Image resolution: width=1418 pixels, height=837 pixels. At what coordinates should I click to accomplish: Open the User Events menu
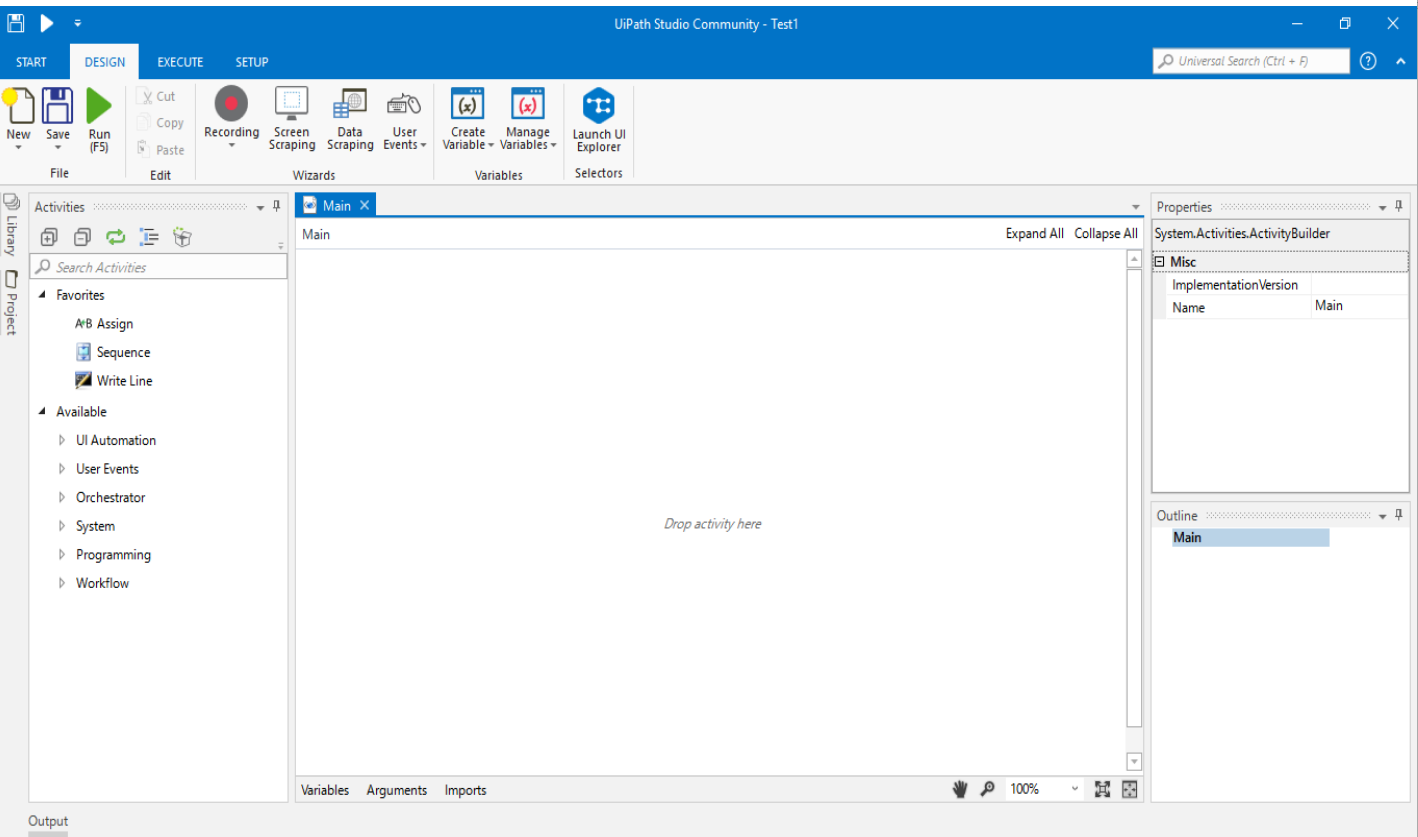[404, 119]
